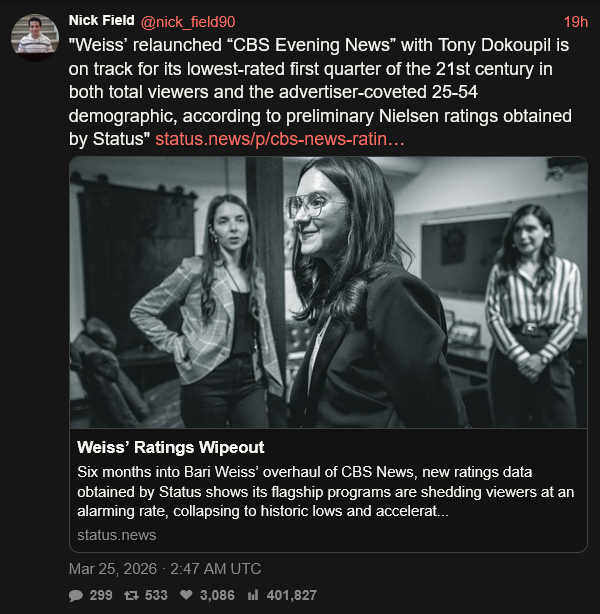Open Nick Field's profile avatar
This screenshot has width=600, height=614.
click(x=35, y=38)
